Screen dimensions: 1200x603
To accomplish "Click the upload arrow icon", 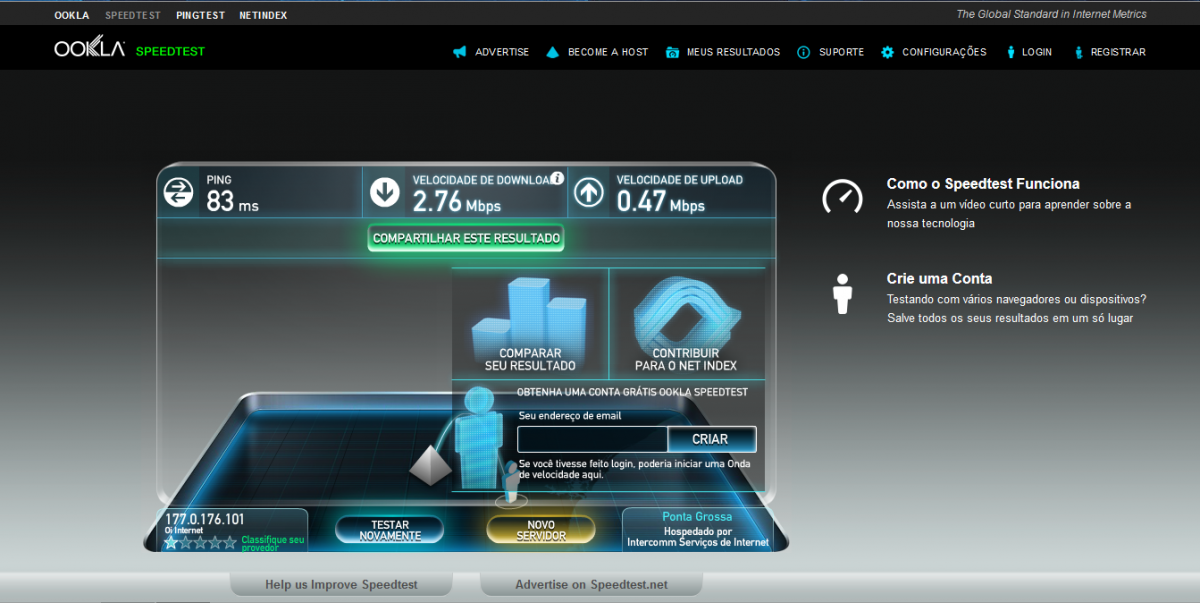I will 589,192.
